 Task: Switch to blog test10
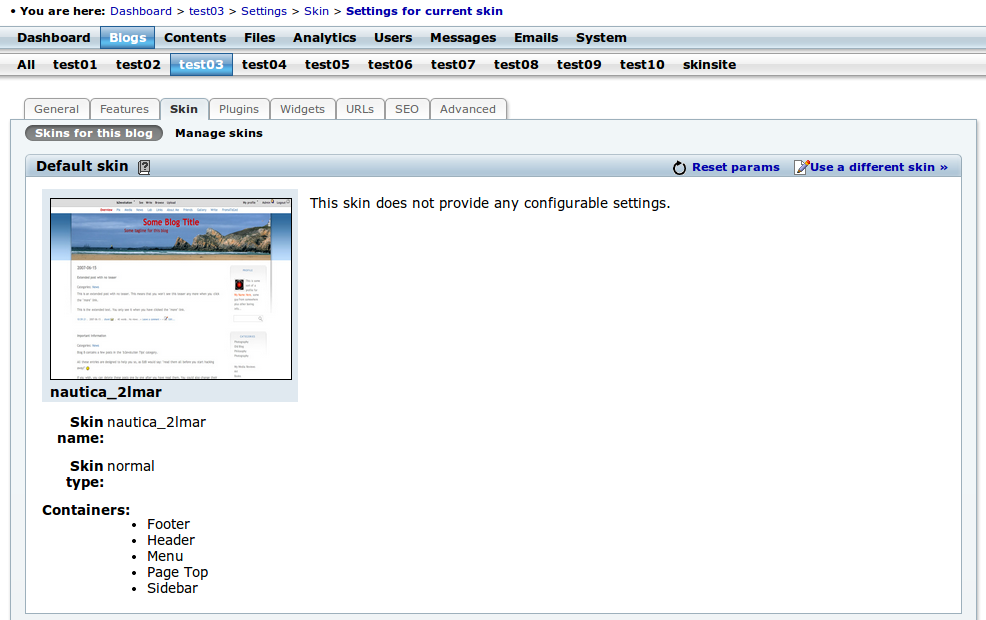pyautogui.click(x=642, y=65)
